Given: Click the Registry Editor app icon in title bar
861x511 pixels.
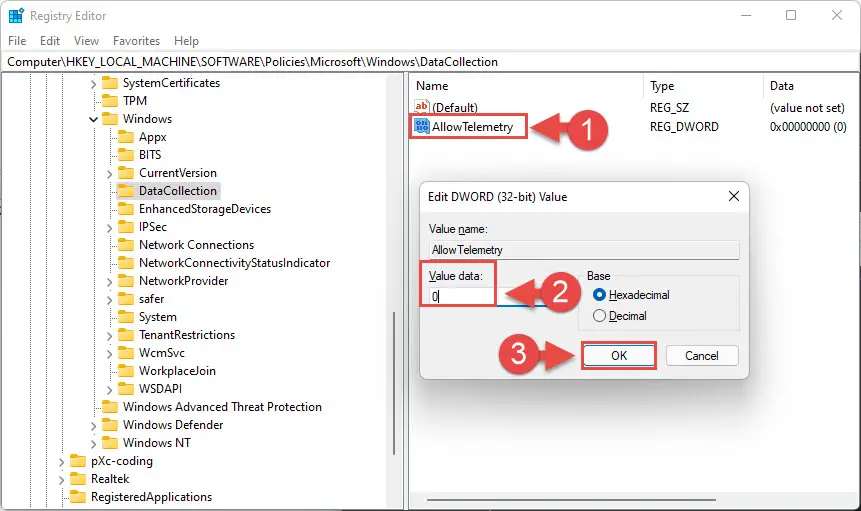Looking at the screenshot, I should tap(16, 15).
